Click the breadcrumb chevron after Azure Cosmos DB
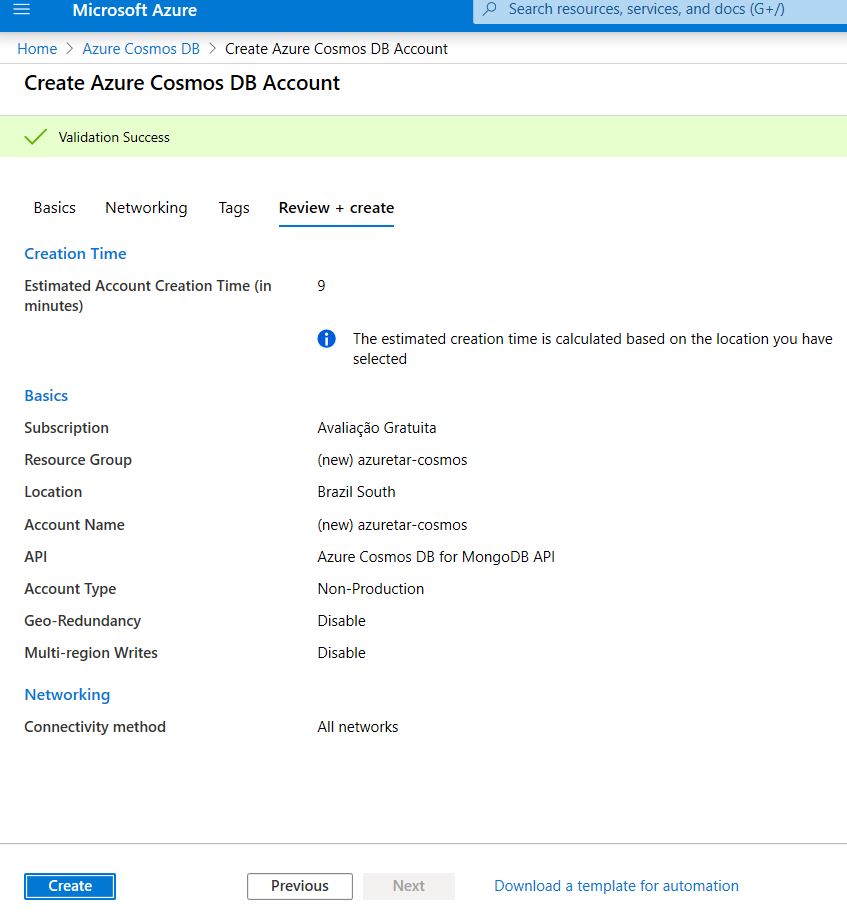This screenshot has height=924, width=847. tap(212, 49)
